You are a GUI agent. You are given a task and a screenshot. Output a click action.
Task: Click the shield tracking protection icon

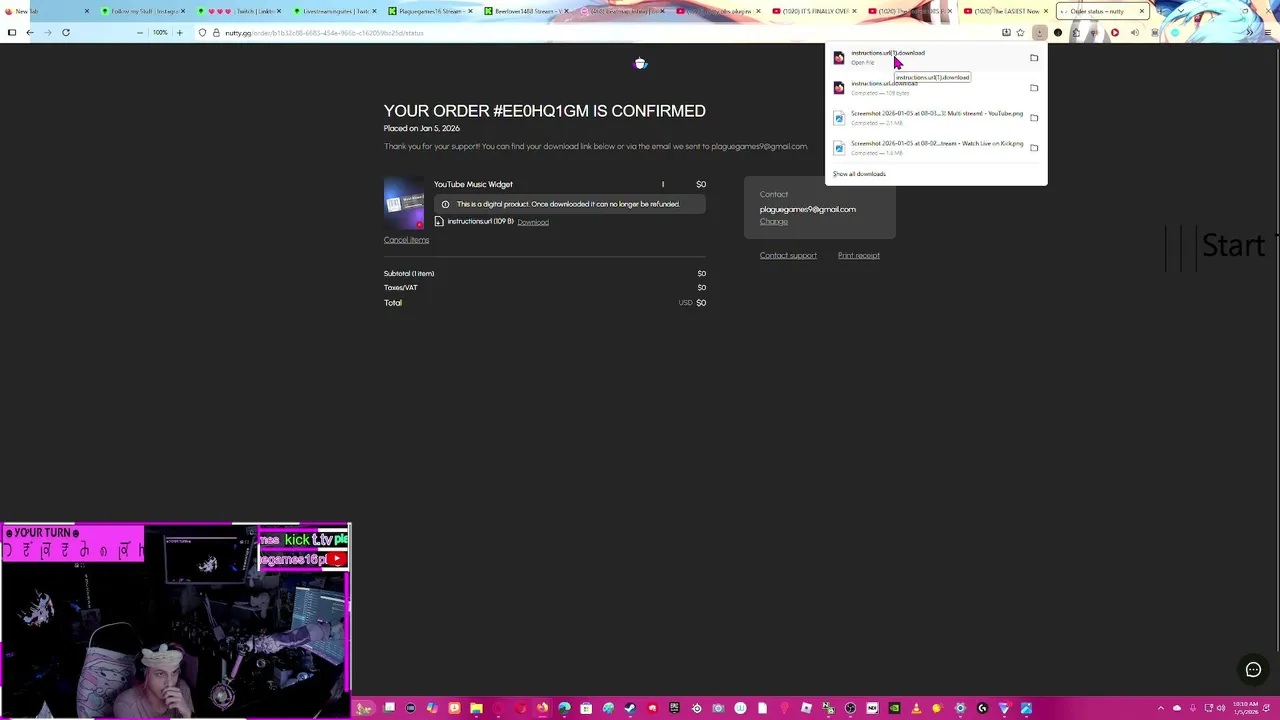[202, 33]
